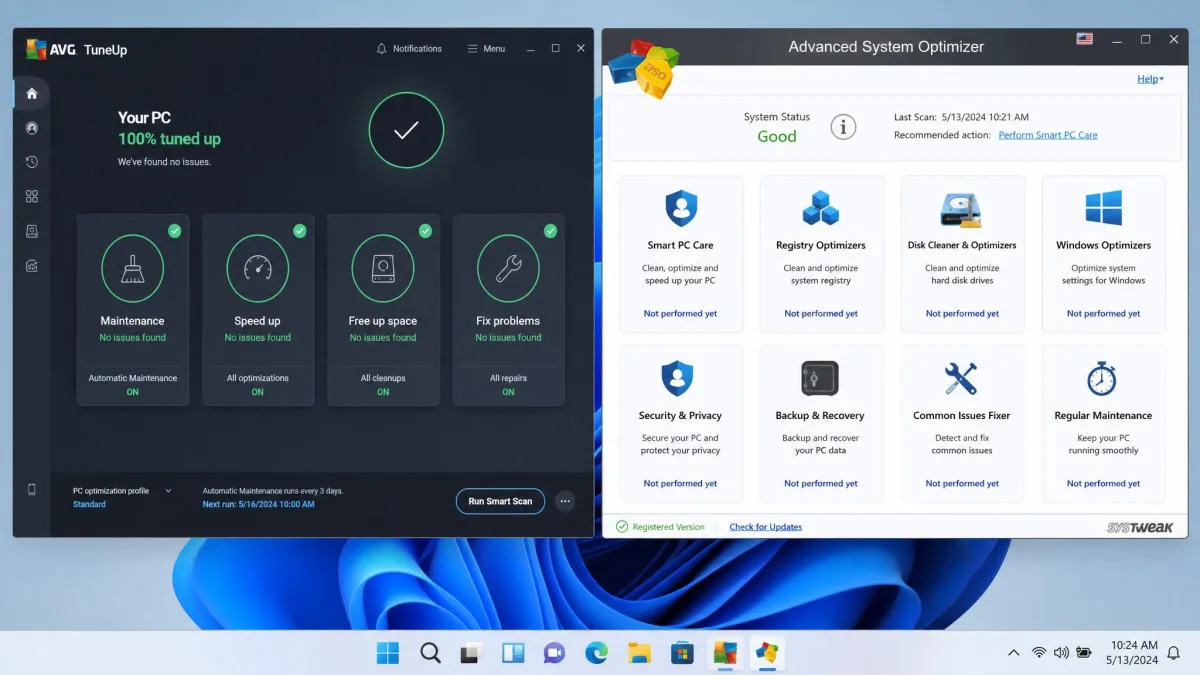The image size is (1200, 675).
Task: Open the notification bell in the system tray
Action: click(x=1175, y=653)
